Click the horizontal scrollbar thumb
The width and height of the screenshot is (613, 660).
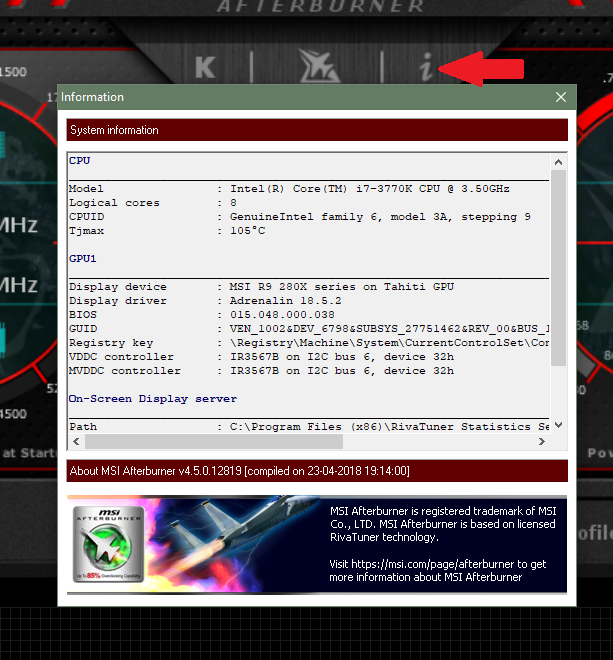coord(214,442)
